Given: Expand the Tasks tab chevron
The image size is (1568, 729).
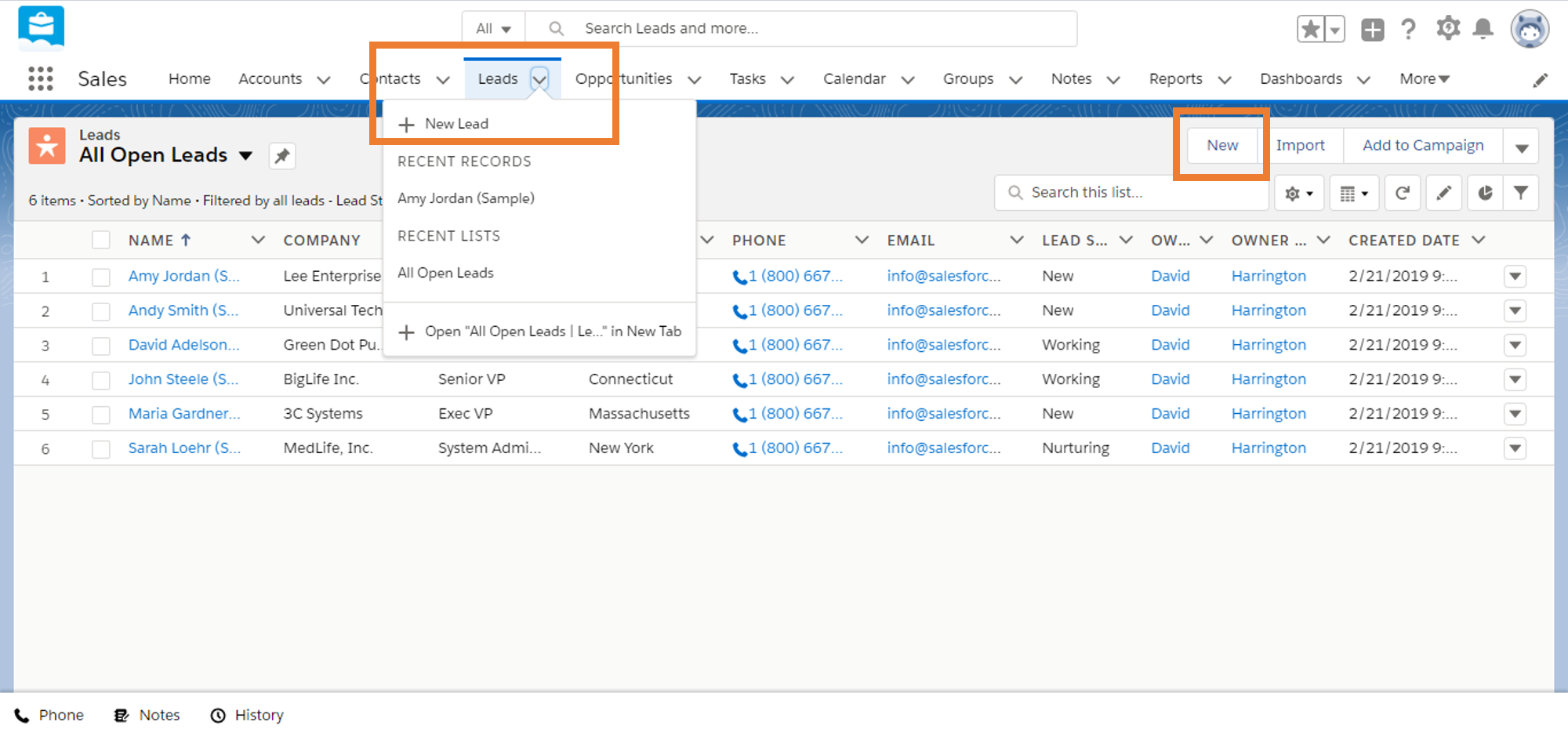Looking at the screenshot, I should click(787, 80).
